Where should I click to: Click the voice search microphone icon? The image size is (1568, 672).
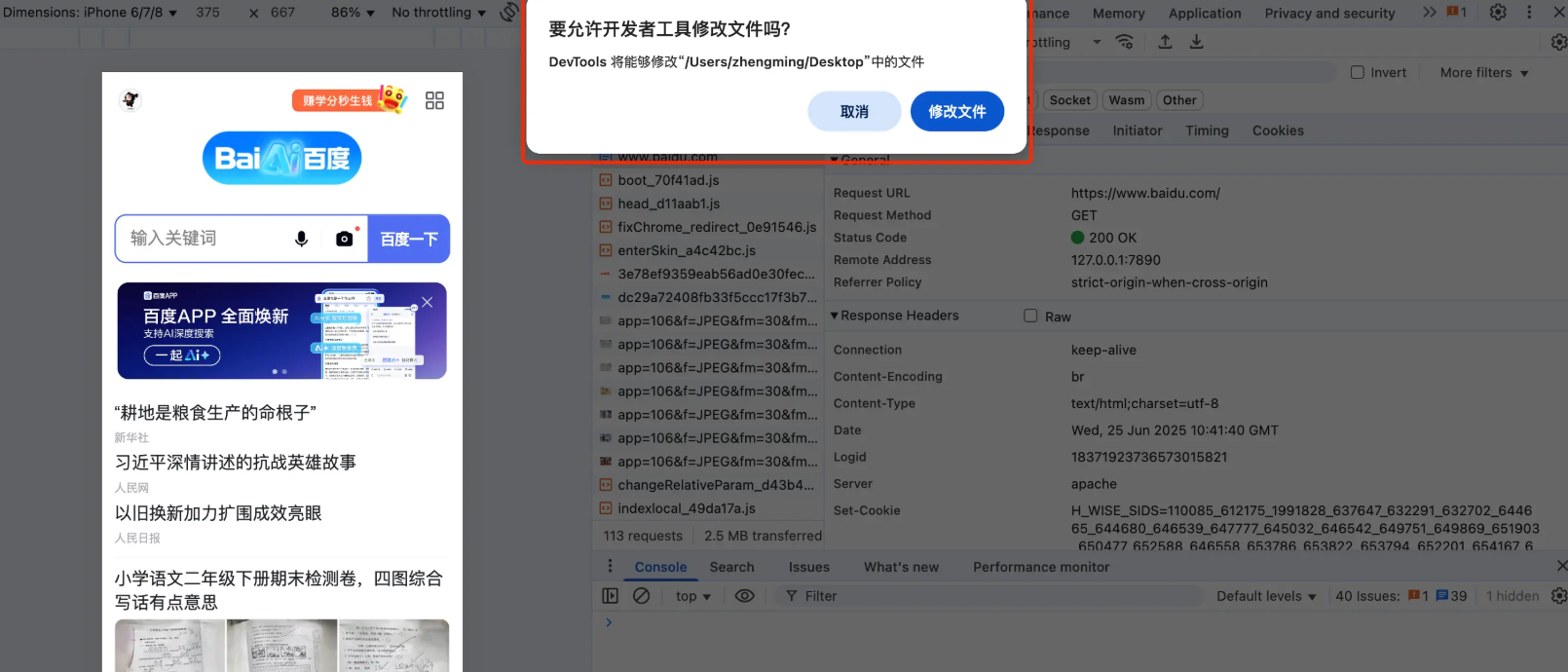[x=301, y=239]
